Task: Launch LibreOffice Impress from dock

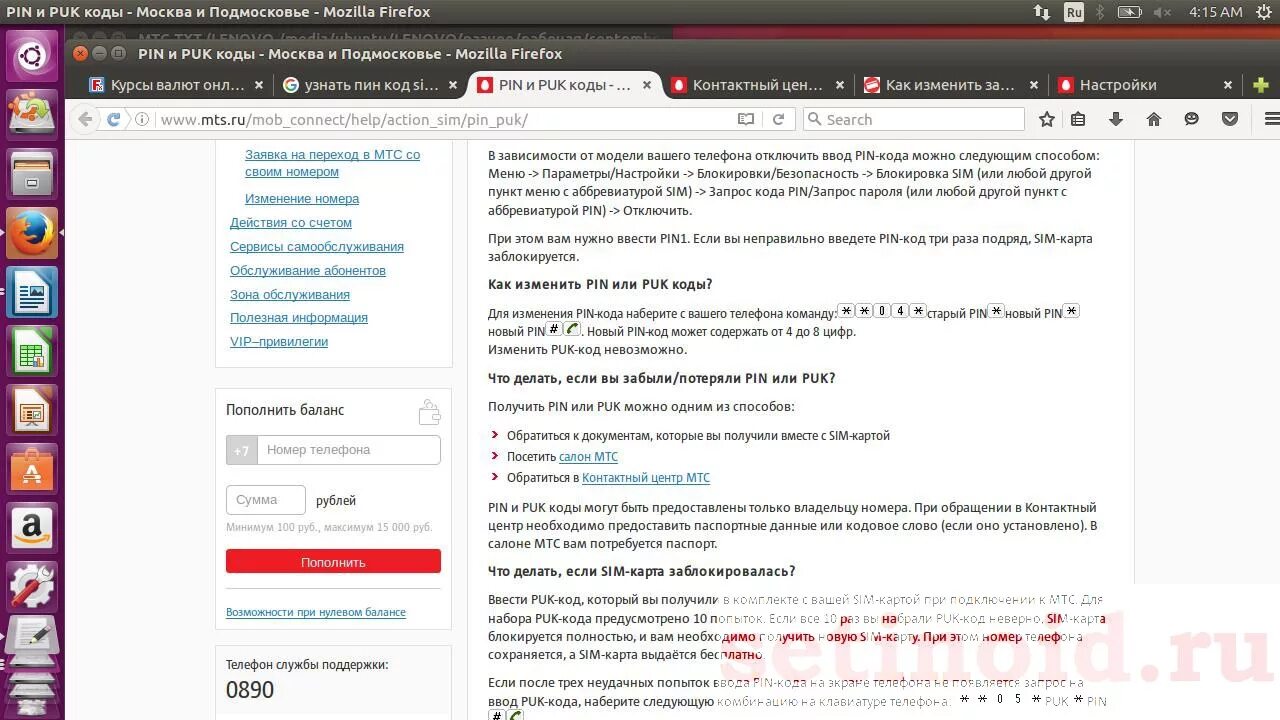Action: click(x=32, y=410)
